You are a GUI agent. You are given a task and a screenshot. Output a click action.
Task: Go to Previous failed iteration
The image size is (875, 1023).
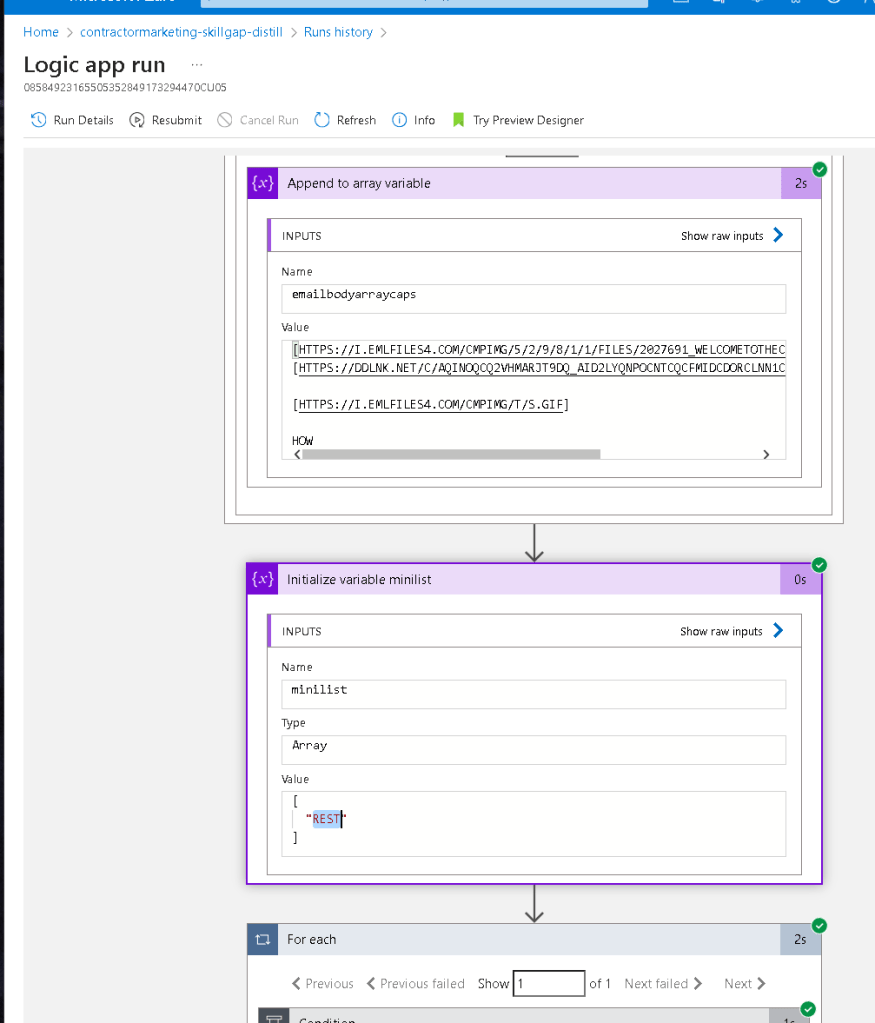(x=416, y=983)
